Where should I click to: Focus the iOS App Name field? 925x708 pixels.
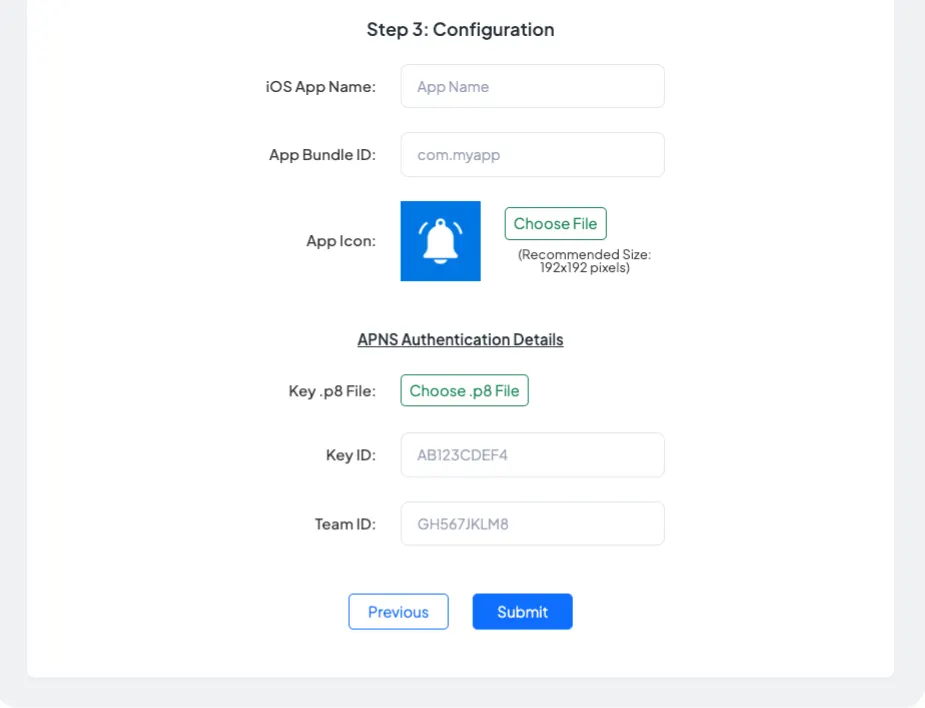click(532, 87)
